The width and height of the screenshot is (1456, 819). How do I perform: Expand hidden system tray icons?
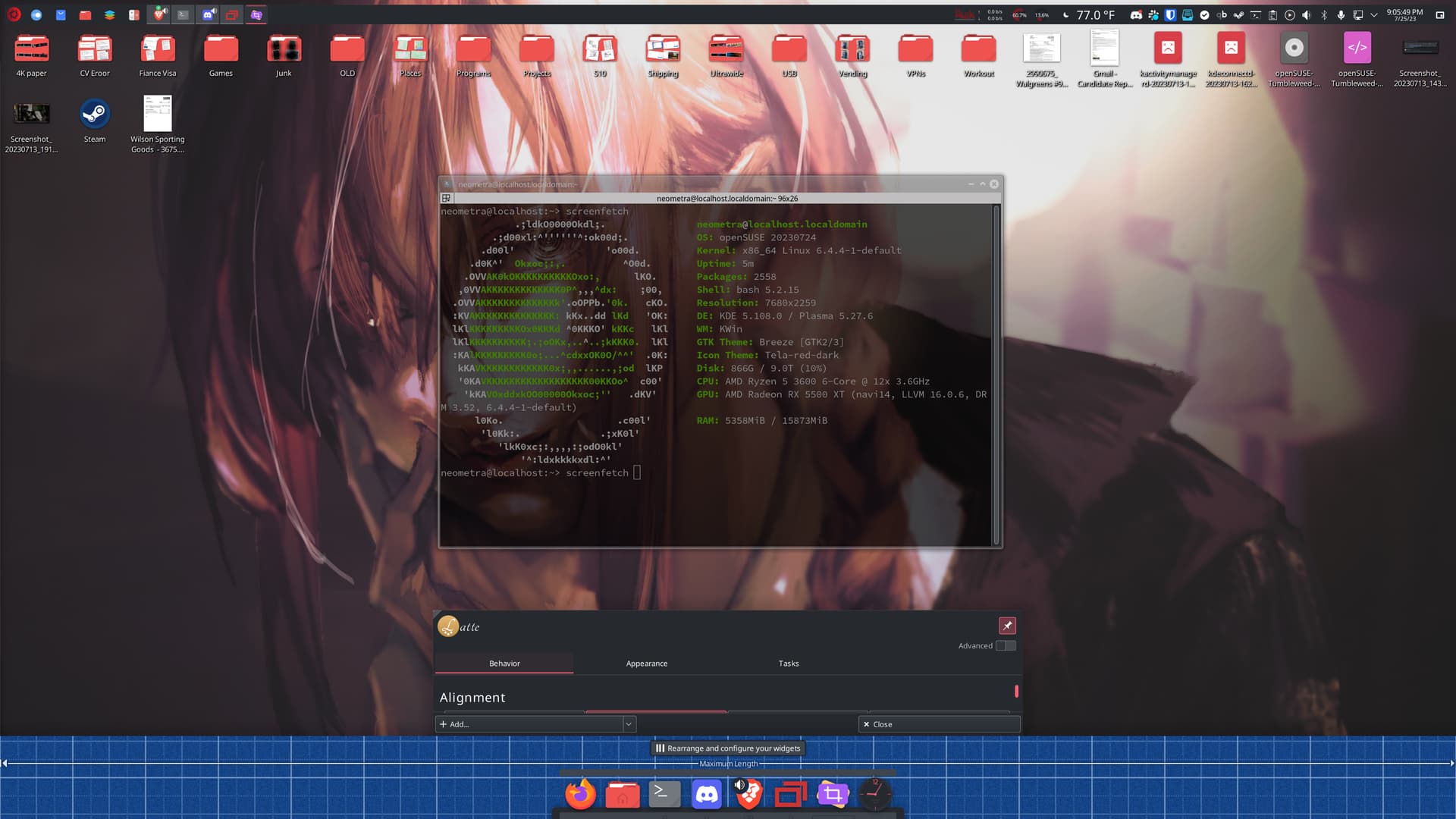(1373, 14)
